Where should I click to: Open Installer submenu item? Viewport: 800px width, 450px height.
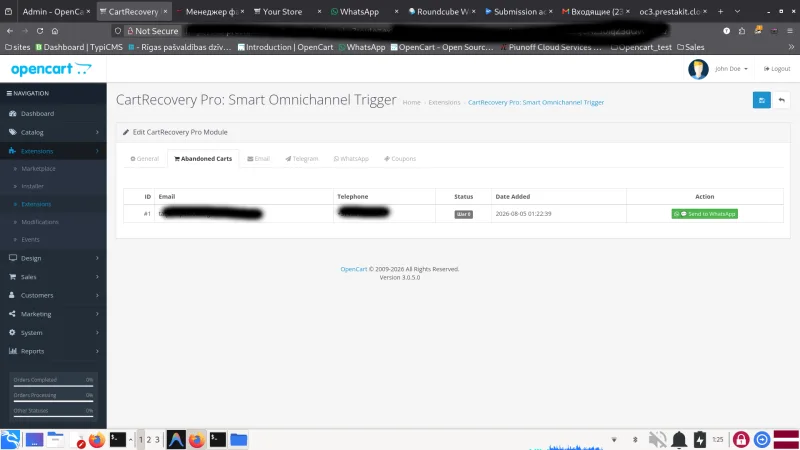click(32, 186)
